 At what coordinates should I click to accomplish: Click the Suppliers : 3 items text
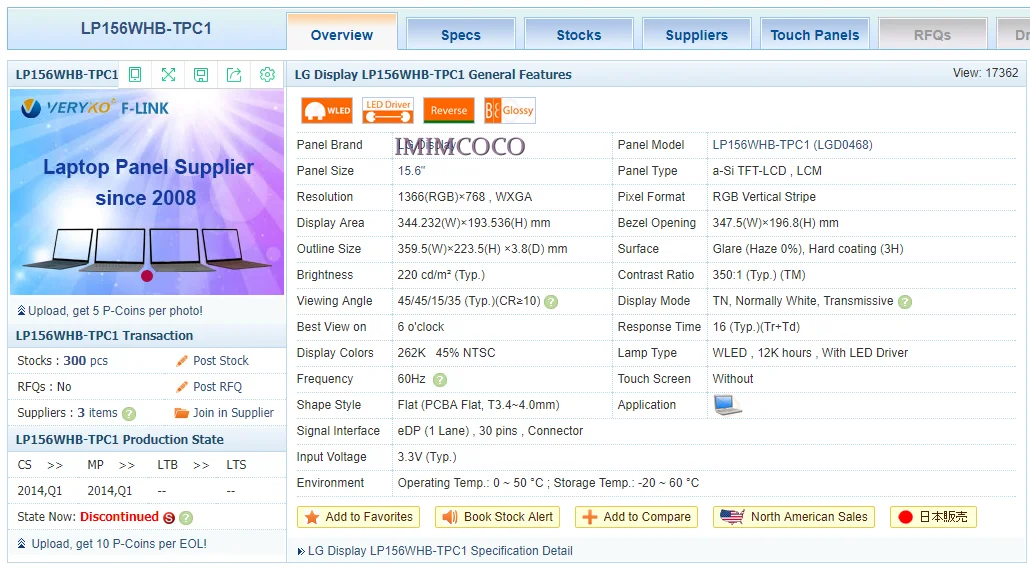(67, 413)
